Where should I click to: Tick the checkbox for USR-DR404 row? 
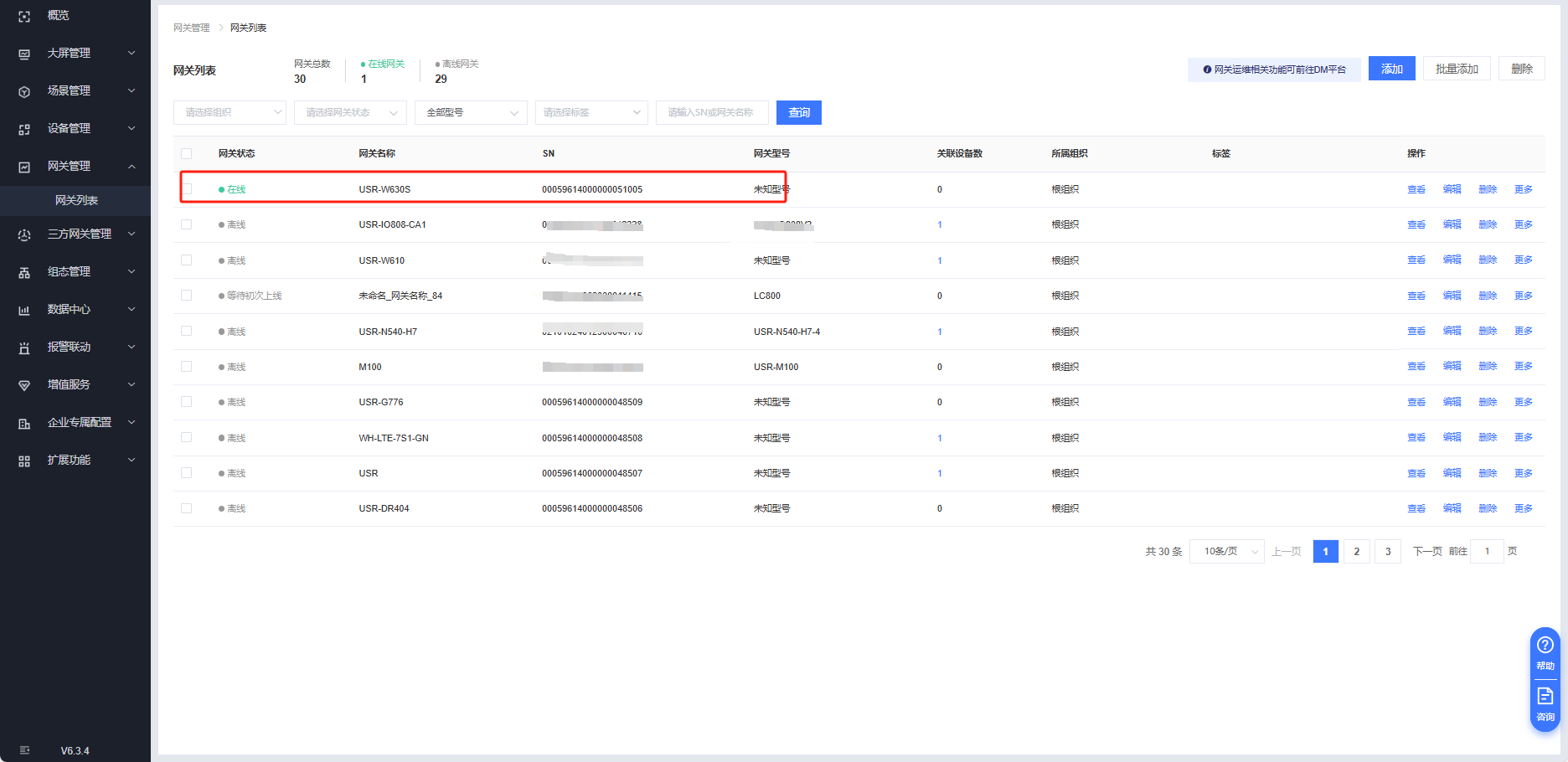pos(187,508)
